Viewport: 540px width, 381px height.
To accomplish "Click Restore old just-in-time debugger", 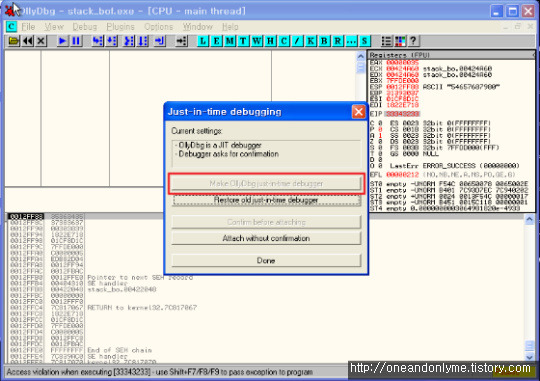I will click(266, 200).
